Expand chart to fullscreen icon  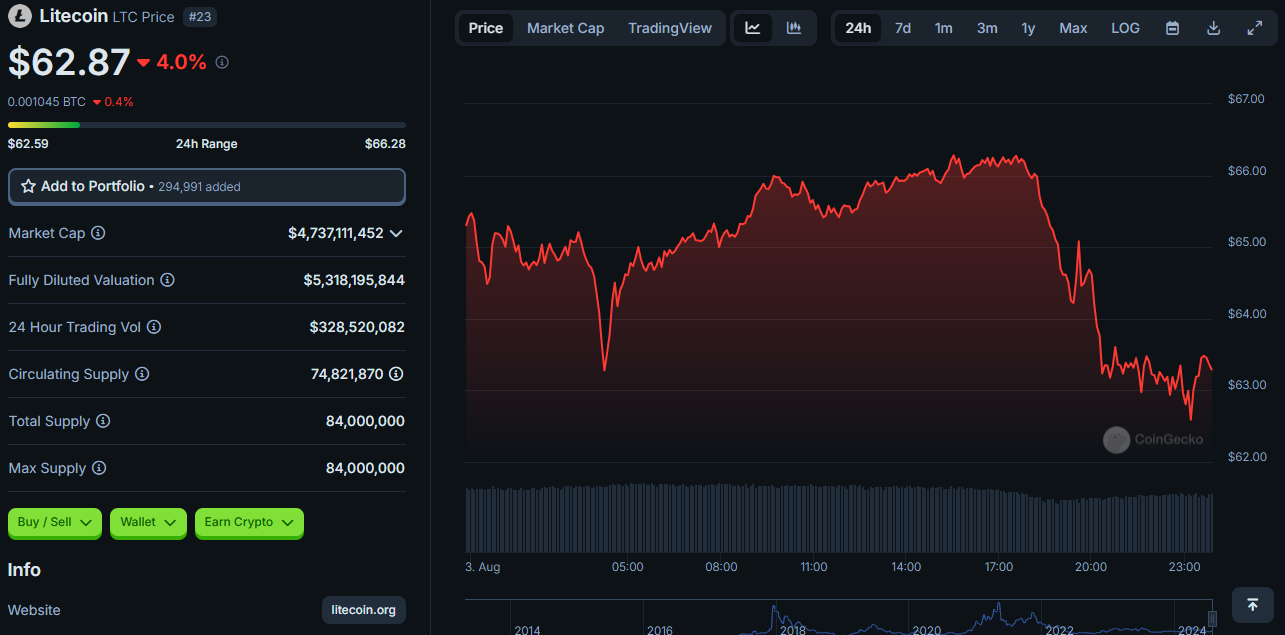coord(1255,28)
